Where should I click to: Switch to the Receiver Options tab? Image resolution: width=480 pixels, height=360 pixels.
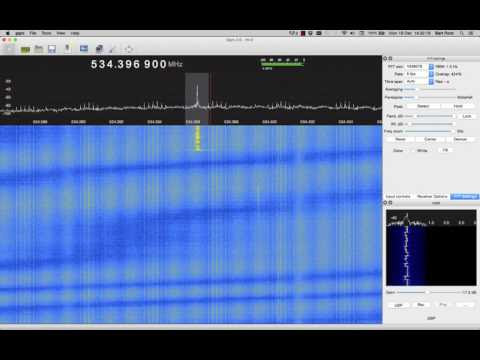click(432, 197)
